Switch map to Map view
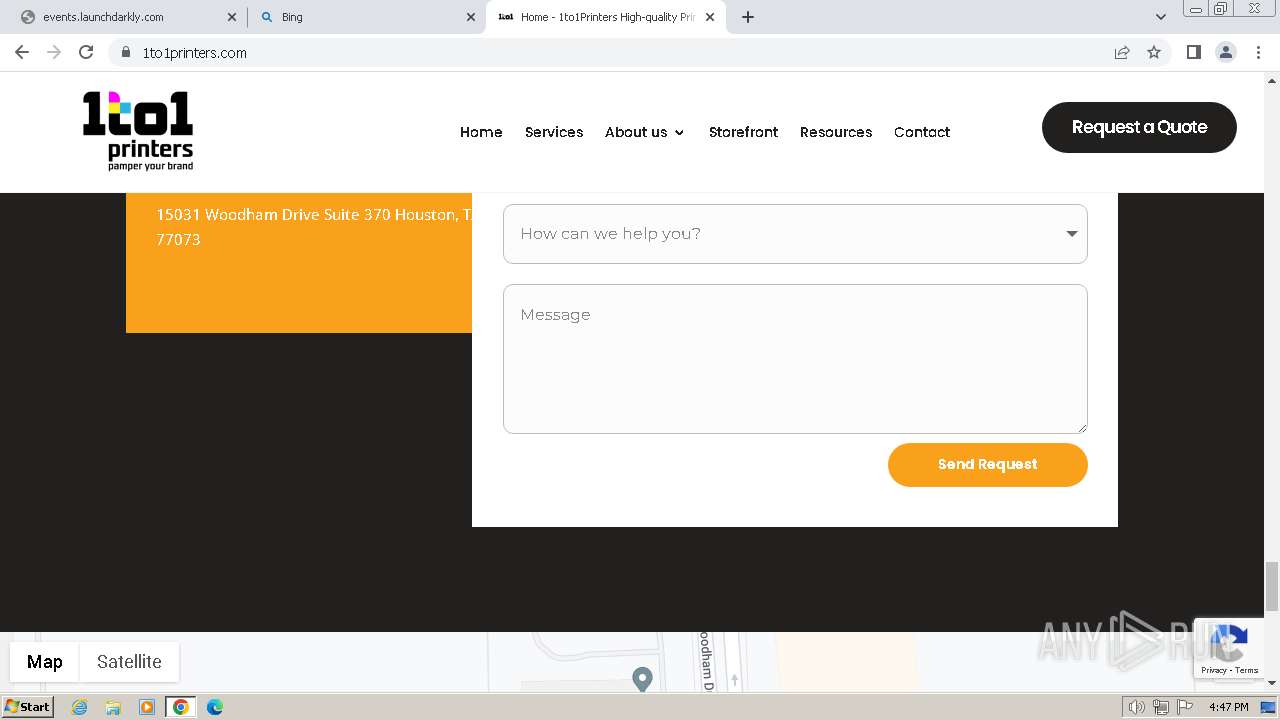The width and height of the screenshot is (1280, 720). click(44, 662)
